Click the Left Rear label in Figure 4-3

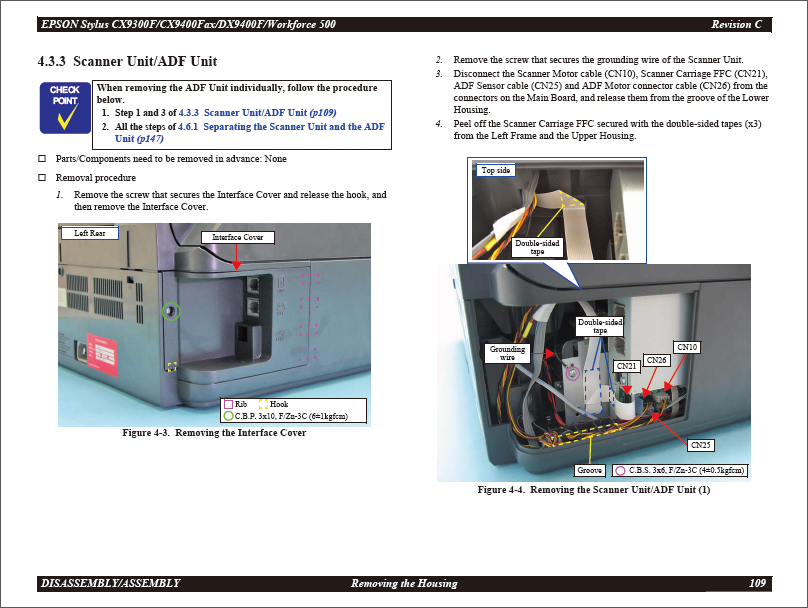tap(89, 233)
